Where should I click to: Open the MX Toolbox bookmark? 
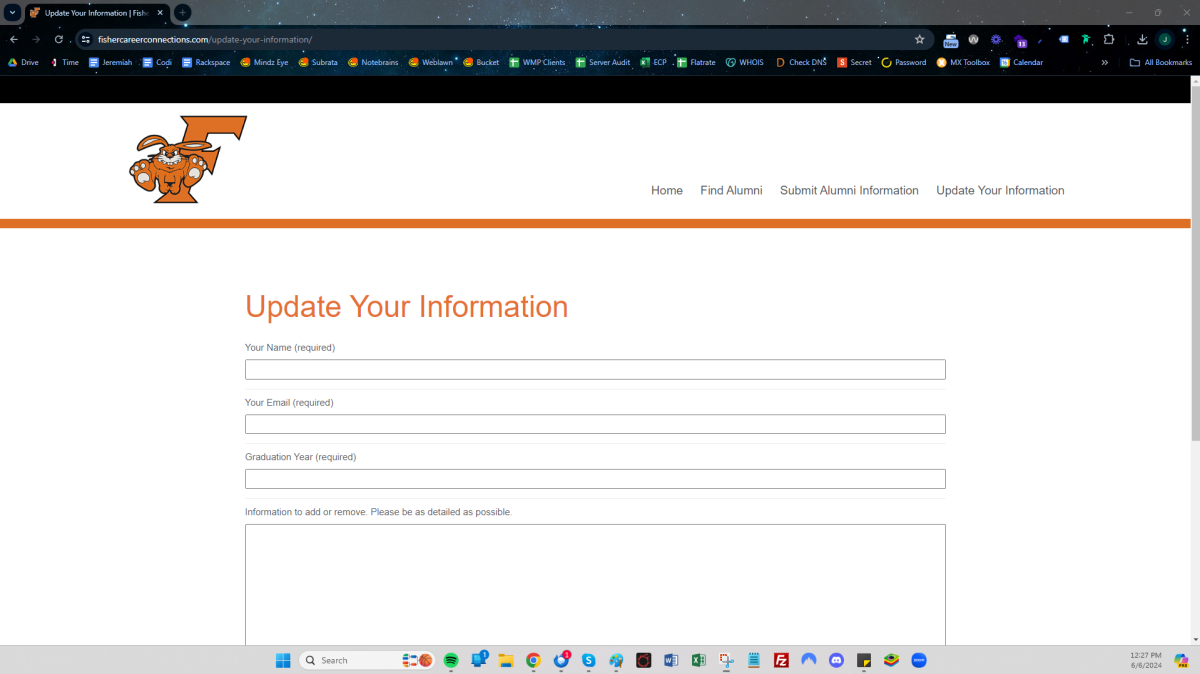963,62
